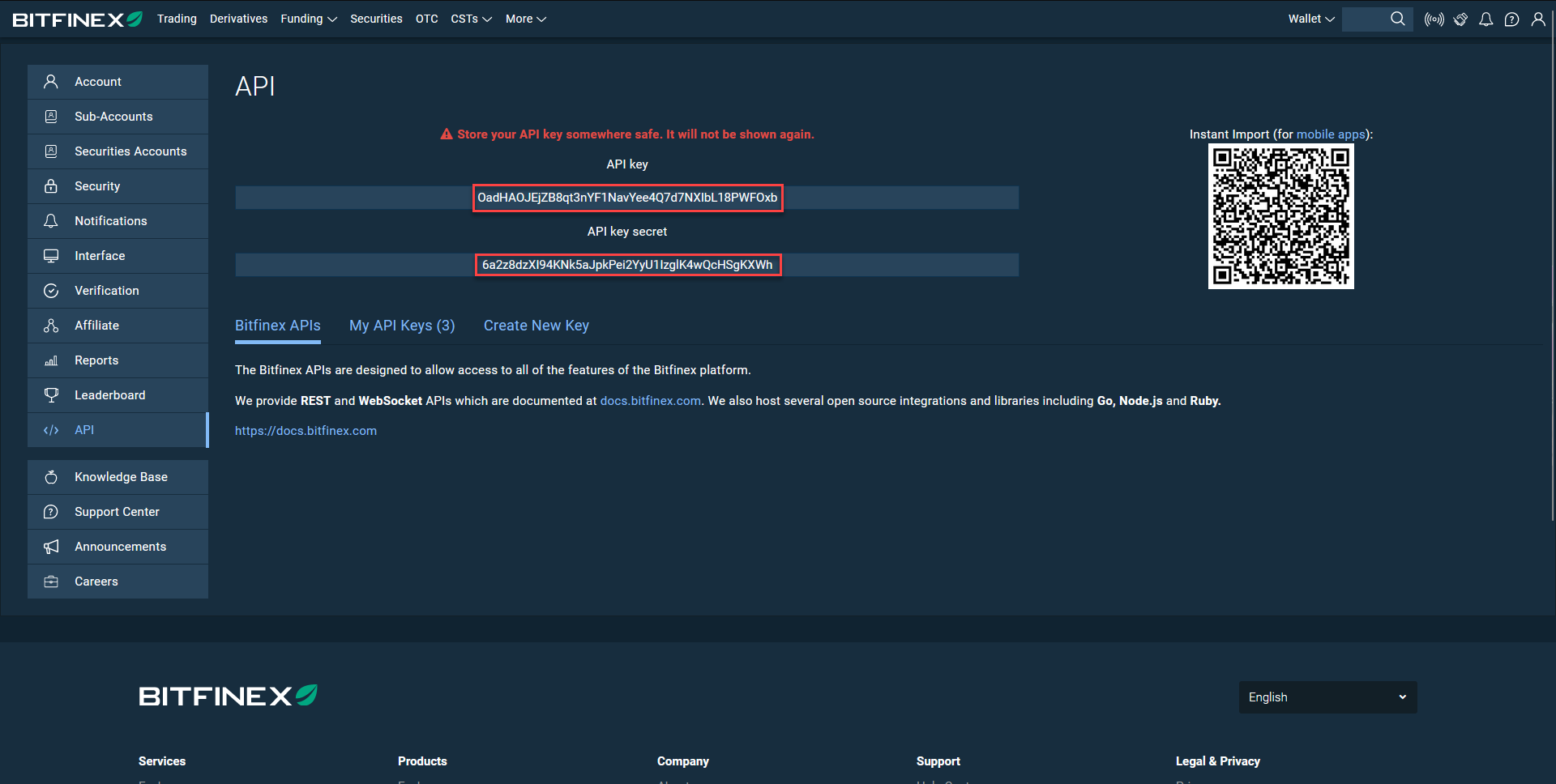Open the docs.bitfinex.com link
The width and height of the screenshot is (1556, 784).
pyautogui.click(x=650, y=401)
